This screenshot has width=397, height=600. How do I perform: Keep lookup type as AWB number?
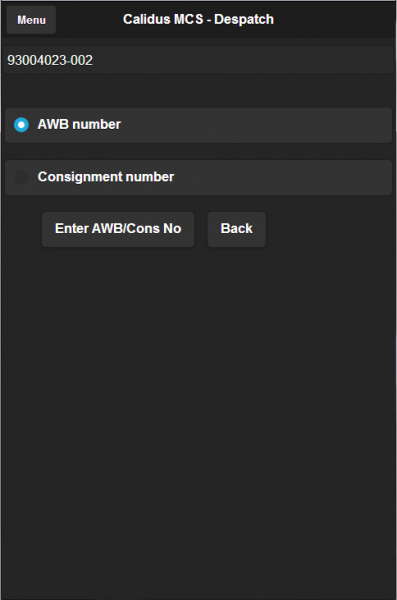click(x=198, y=125)
